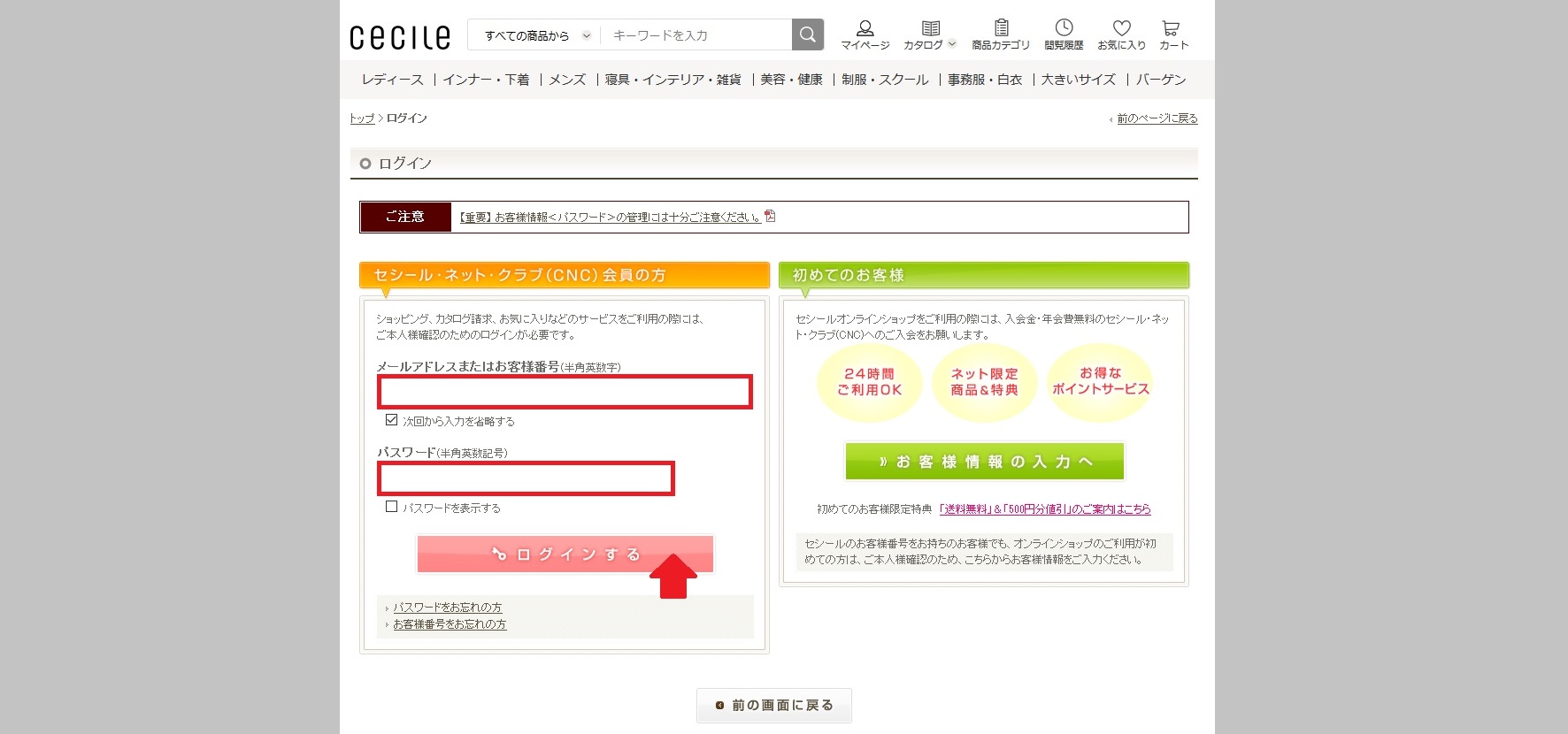This screenshot has height=734, width=1568.
Task: Open 閲覧履歴 clock icon
Action: [x=1064, y=35]
